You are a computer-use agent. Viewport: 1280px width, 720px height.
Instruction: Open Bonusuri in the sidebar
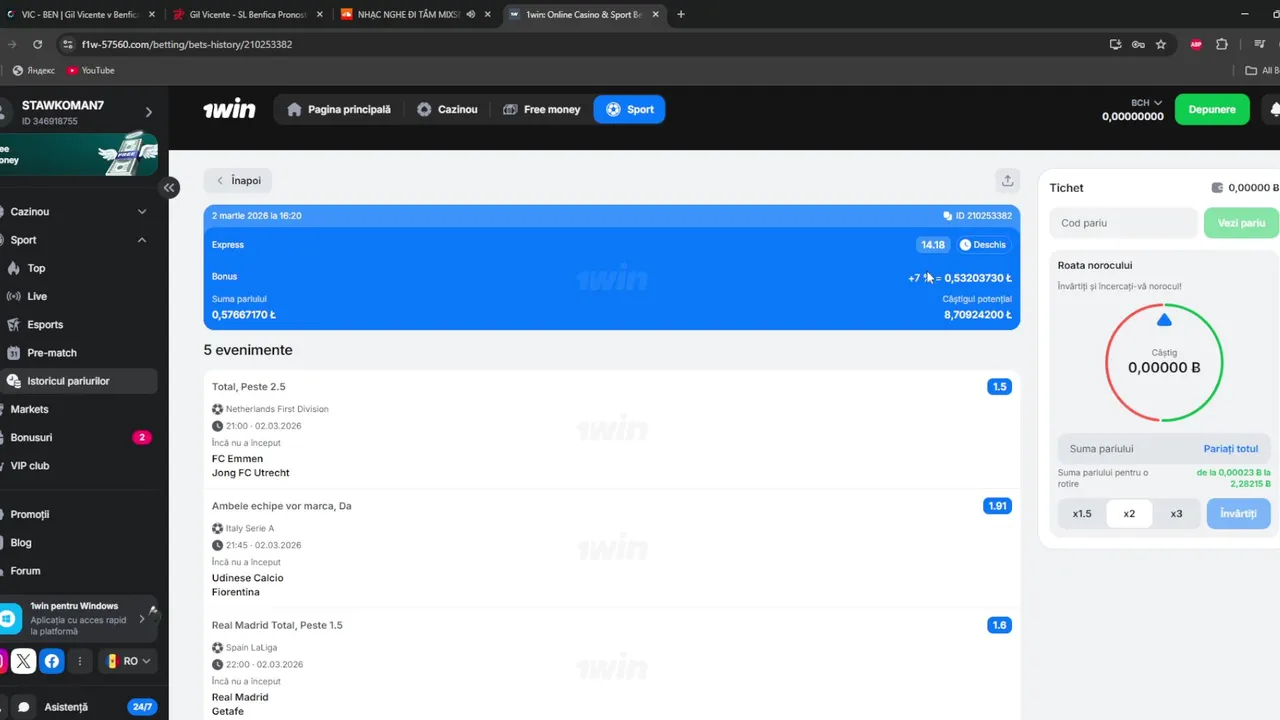pyautogui.click(x=79, y=437)
